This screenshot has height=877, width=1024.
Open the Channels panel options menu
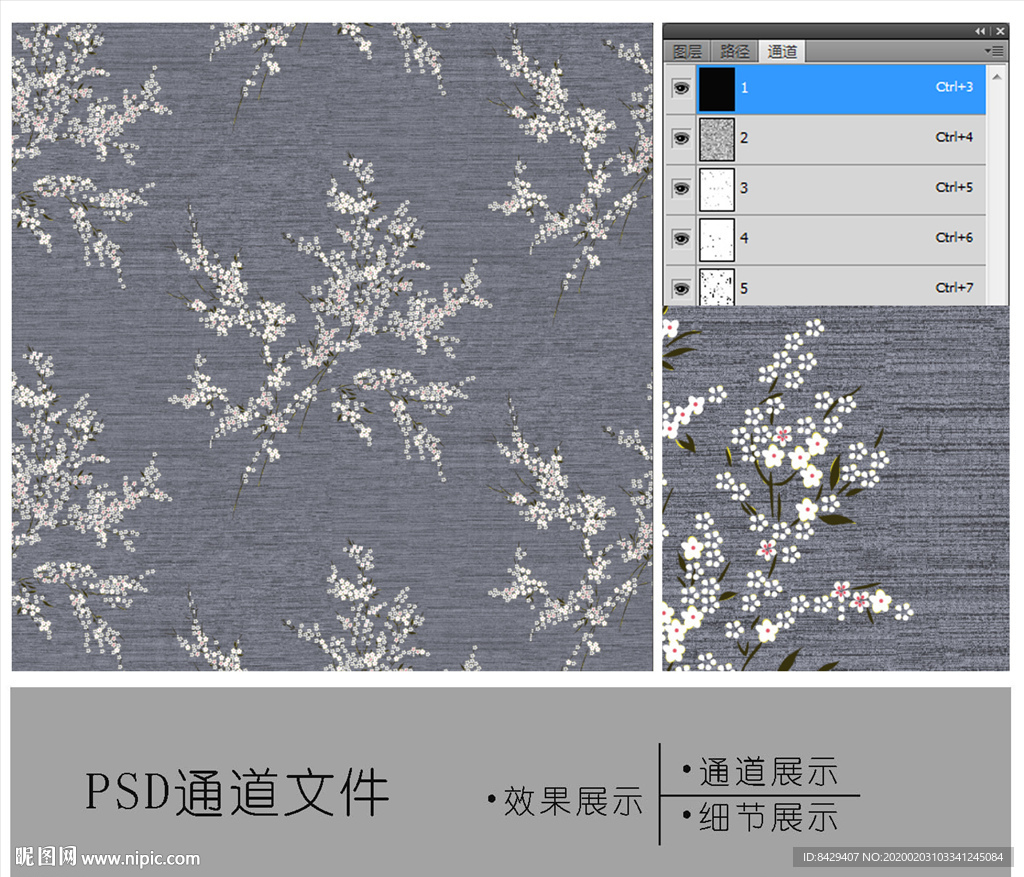pyautogui.click(x=995, y=50)
